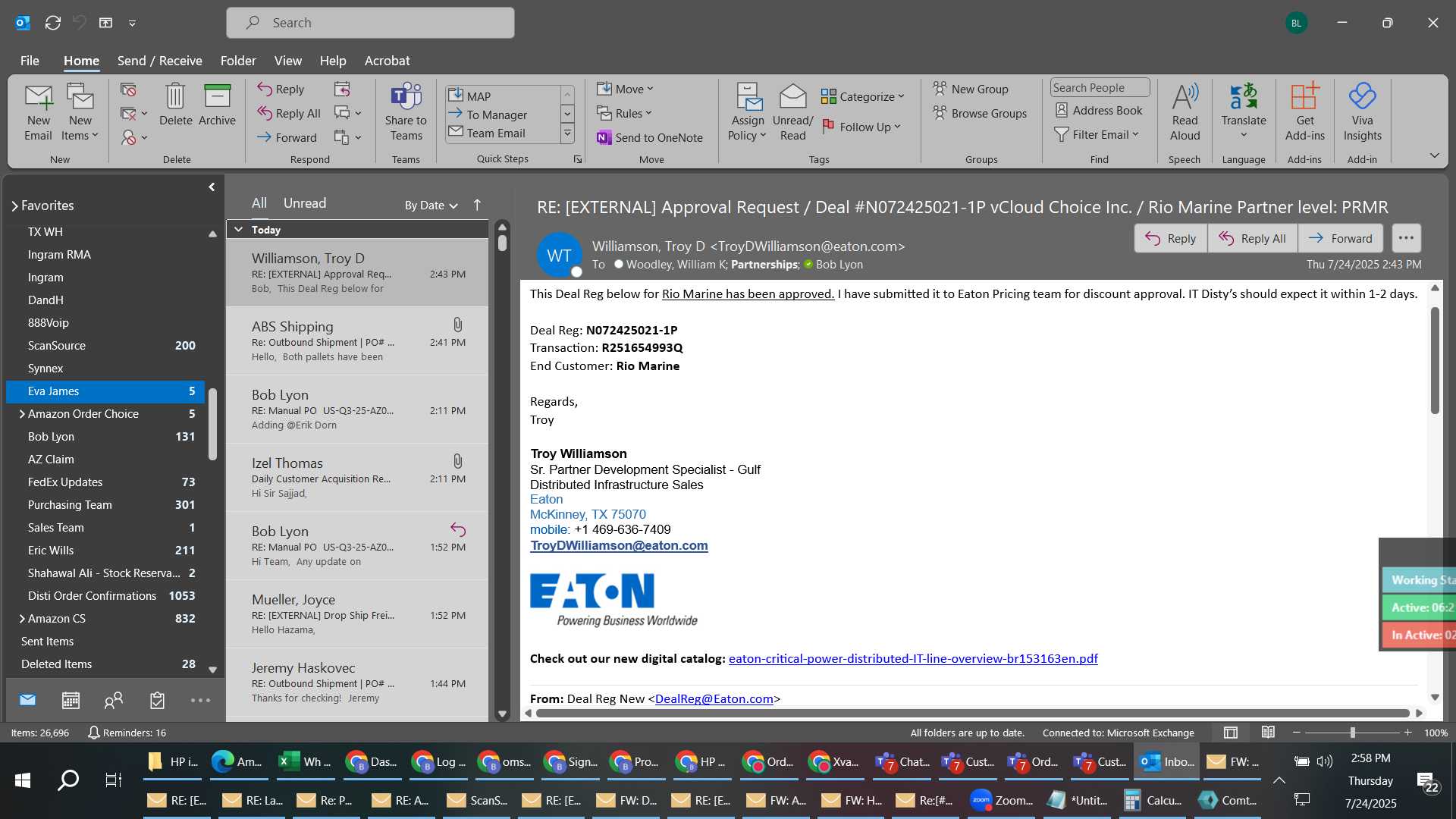Click Reply All in the Respond ribbon group
This screenshot has width=1456, height=819.
pyautogui.click(x=289, y=113)
